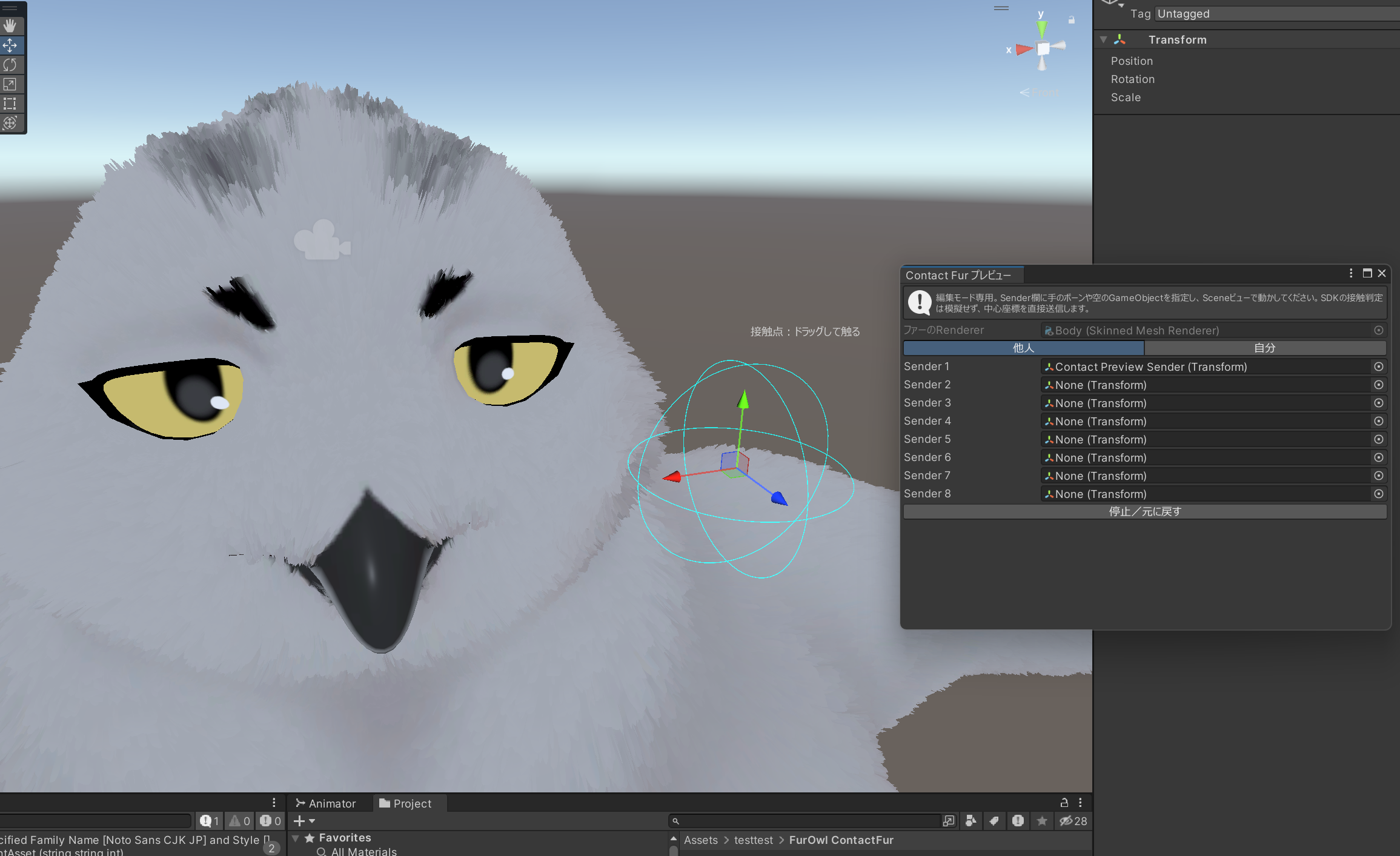This screenshot has width=1400, height=856.
Task: Switch to the 他人 mode
Action: 1024,348
